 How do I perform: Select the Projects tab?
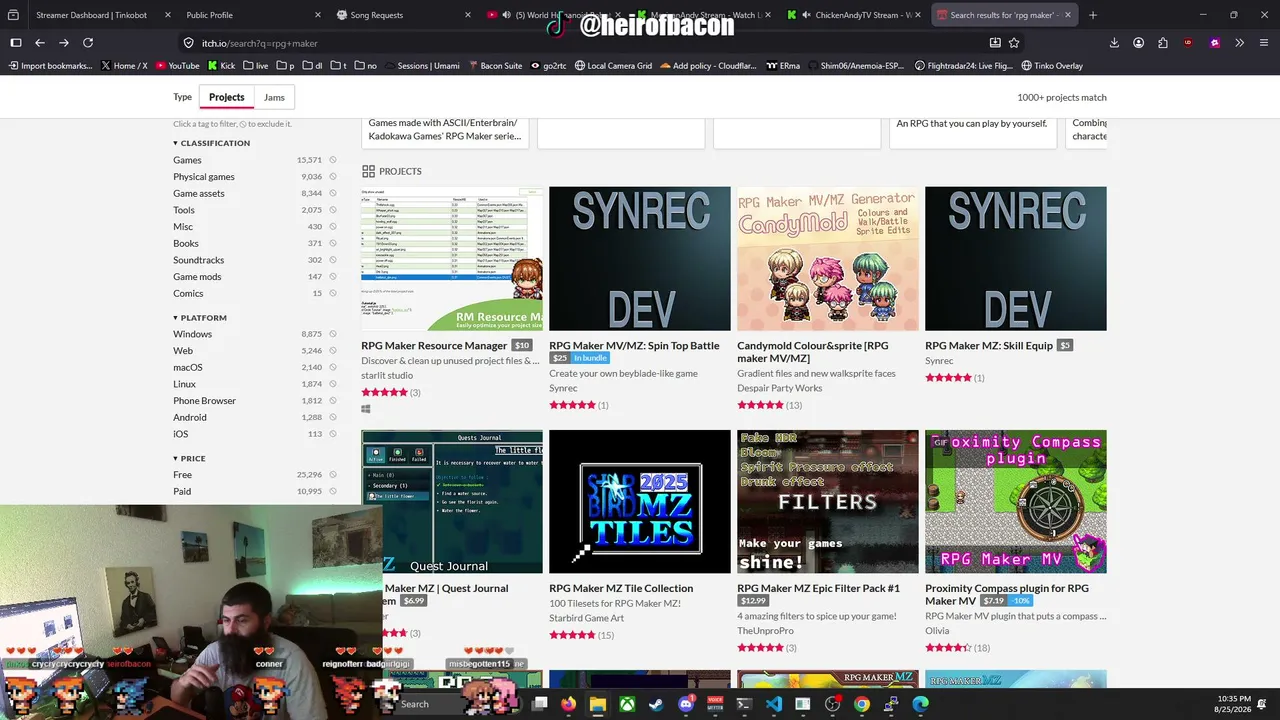click(227, 97)
